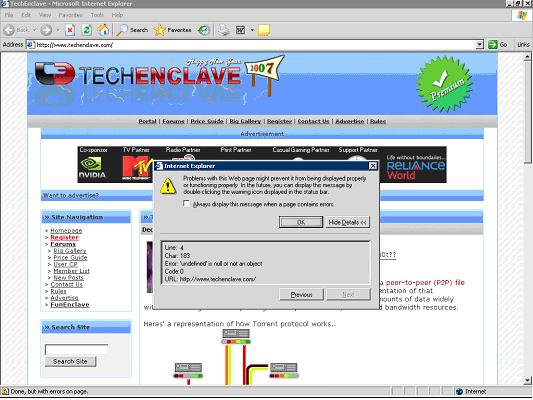This screenshot has width=533, height=400.
Task: Click the Internet zone globe icon
Action: tap(460, 392)
